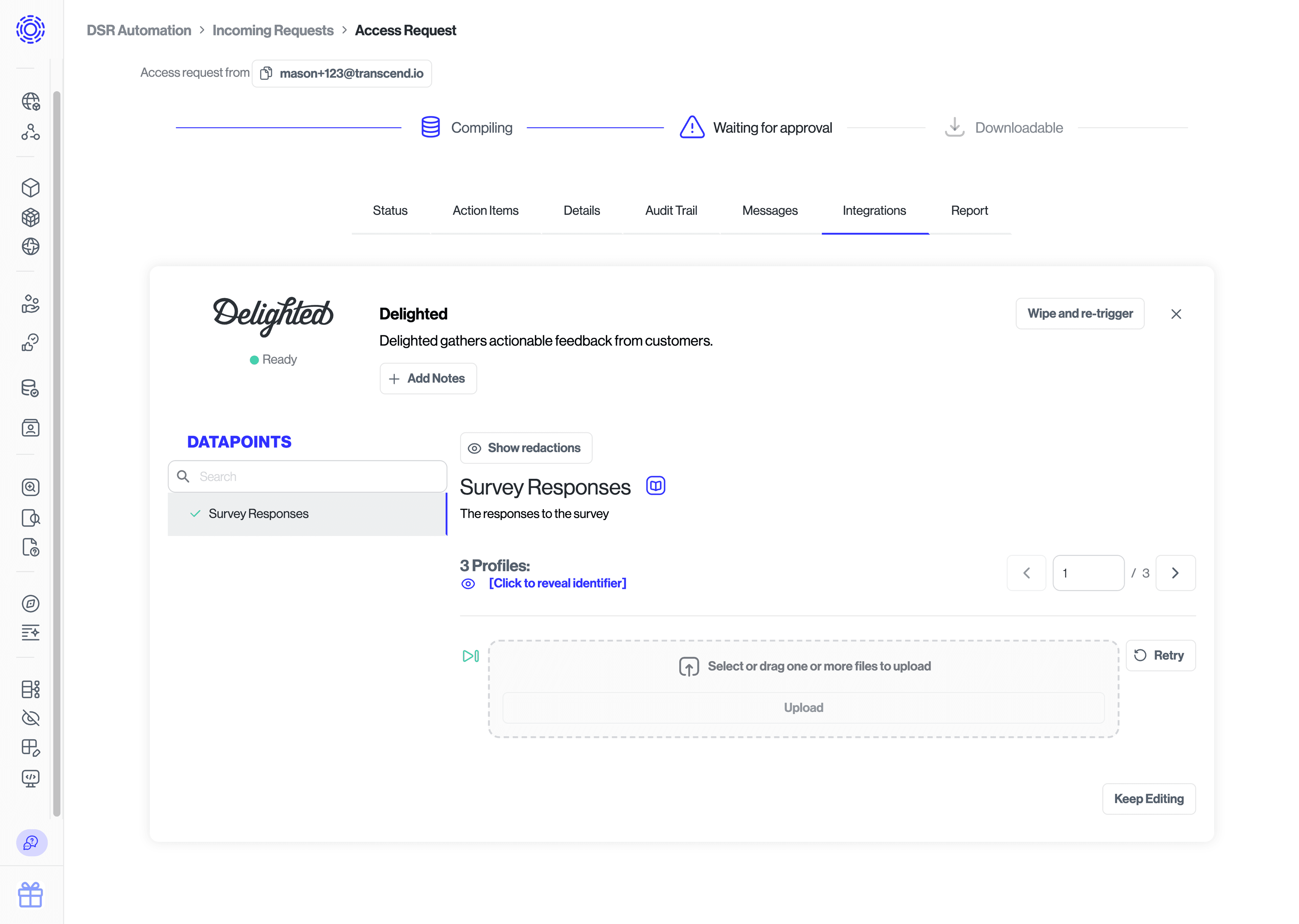The height and width of the screenshot is (924, 1299).
Task: Click Wipe and re-trigger button
Action: [x=1079, y=314]
